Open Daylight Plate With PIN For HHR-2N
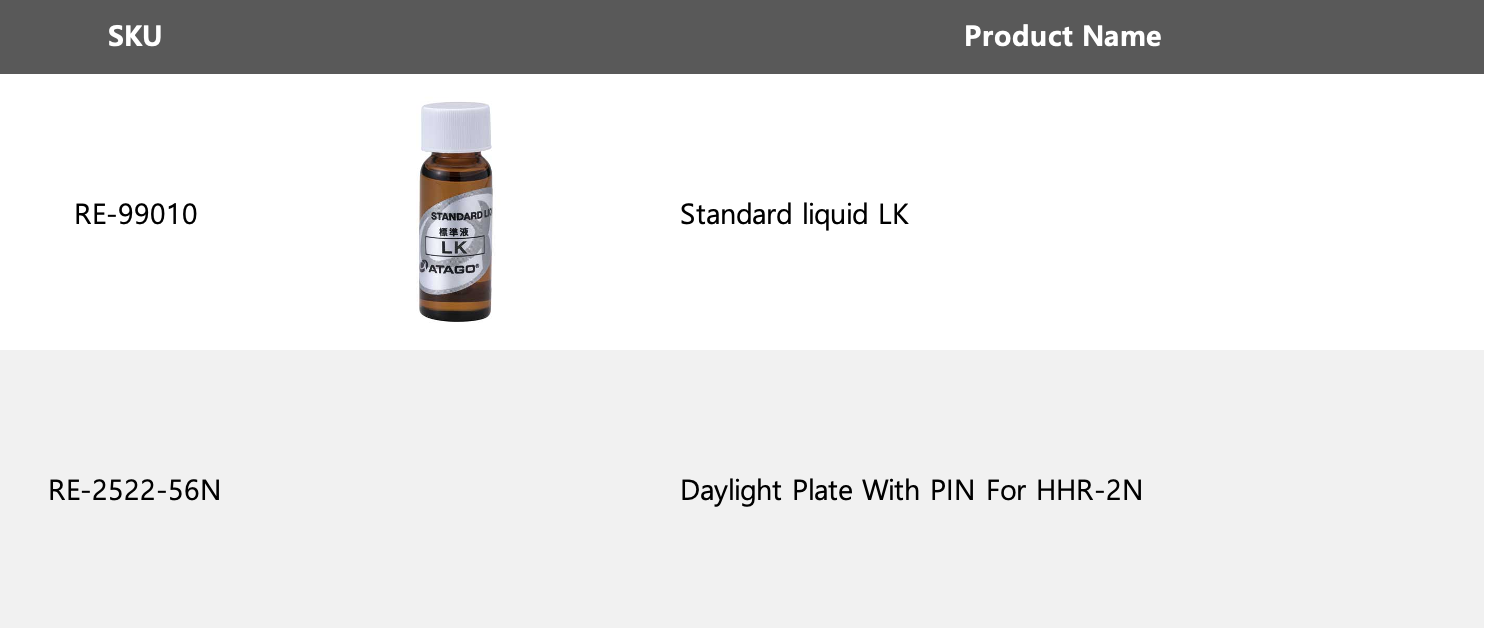The width and height of the screenshot is (1488, 628). pyautogui.click(x=910, y=491)
